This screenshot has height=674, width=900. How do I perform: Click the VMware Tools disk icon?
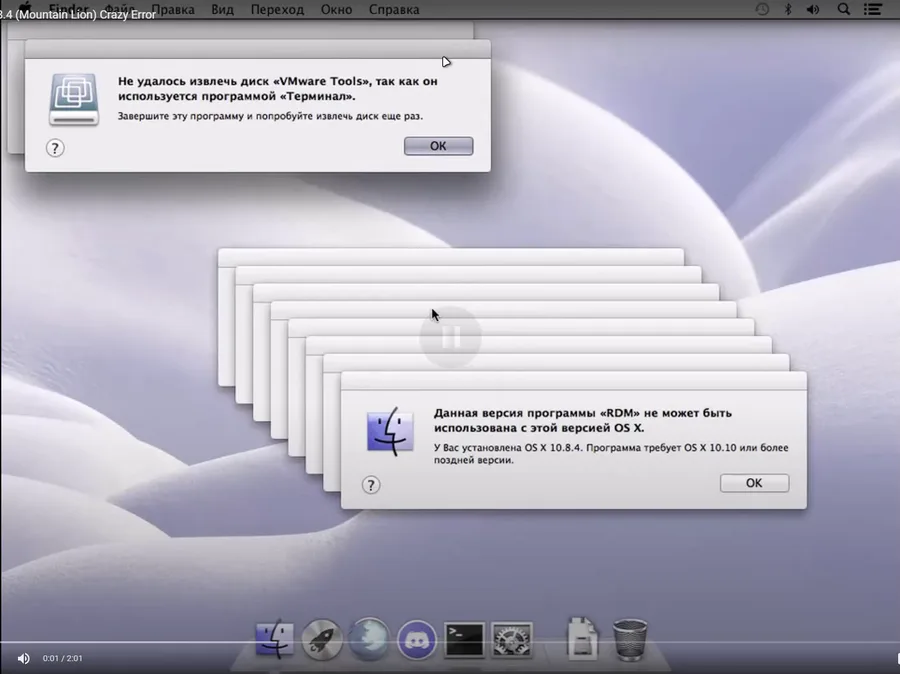[73, 99]
